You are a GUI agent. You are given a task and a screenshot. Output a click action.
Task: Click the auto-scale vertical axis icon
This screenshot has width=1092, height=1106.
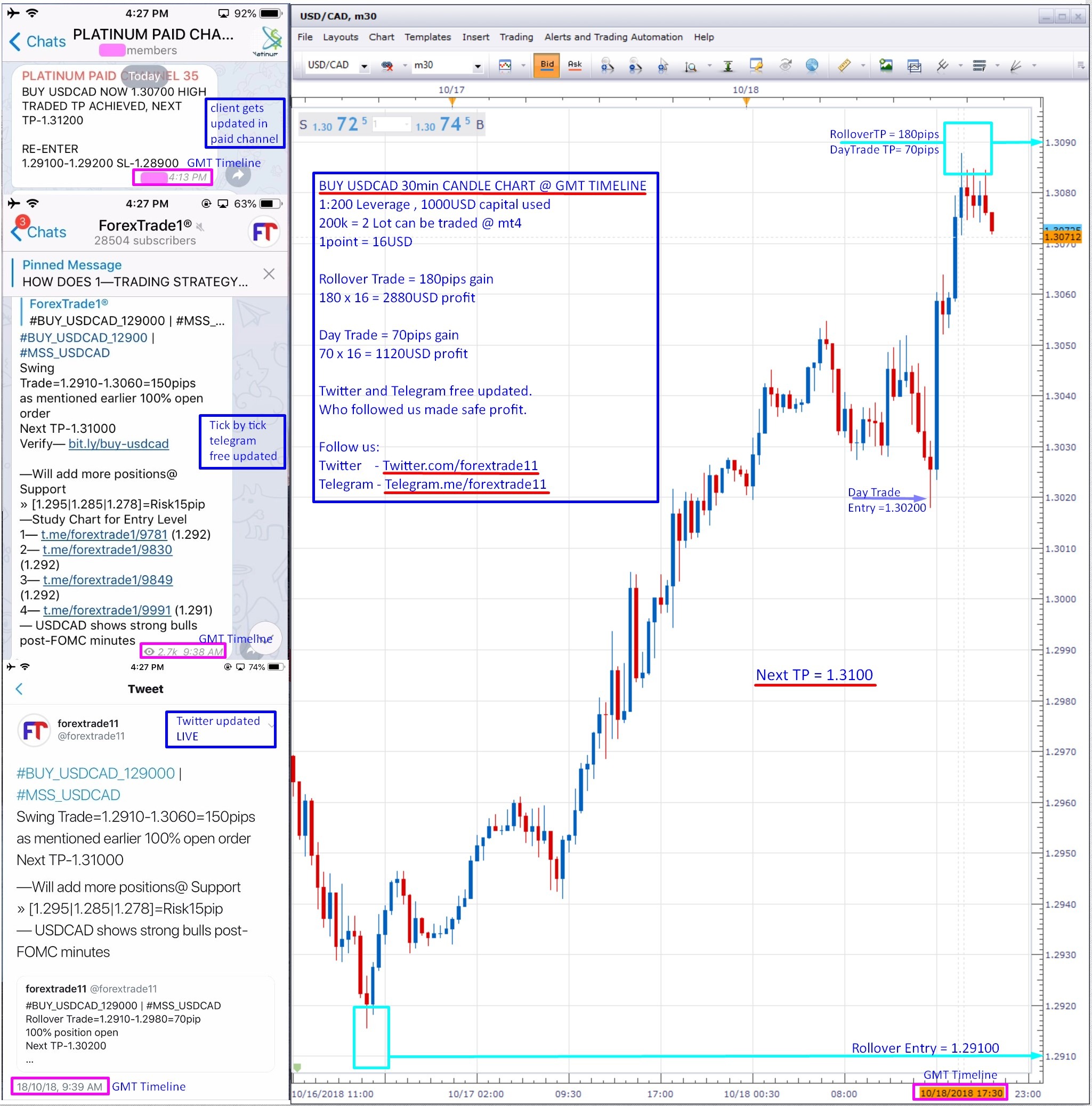[728, 66]
